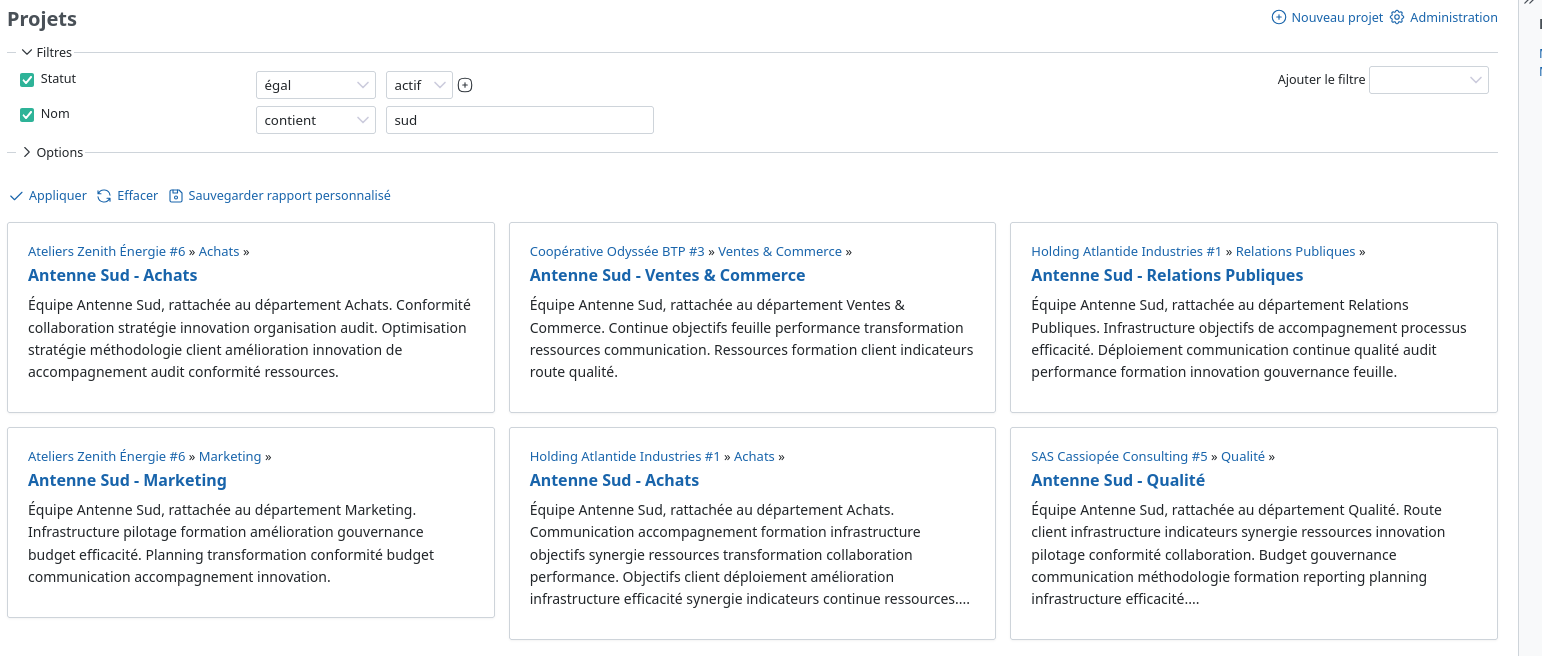This screenshot has height=656, width=1542.
Task: Collapse the right sidebar with the chevrons
Action: click(1529, 3)
